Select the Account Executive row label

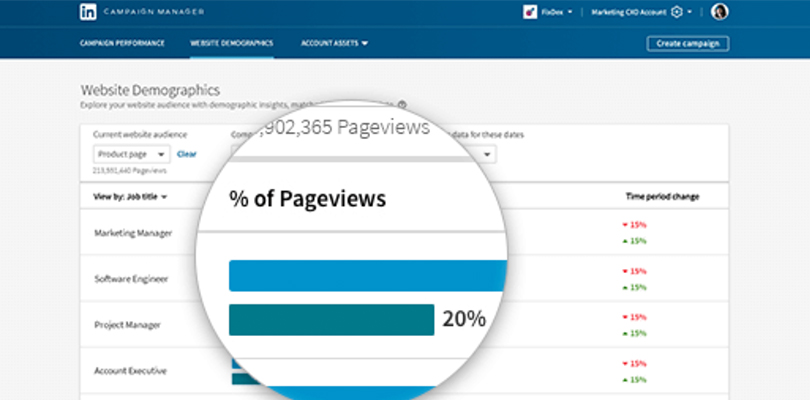tap(130, 371)
